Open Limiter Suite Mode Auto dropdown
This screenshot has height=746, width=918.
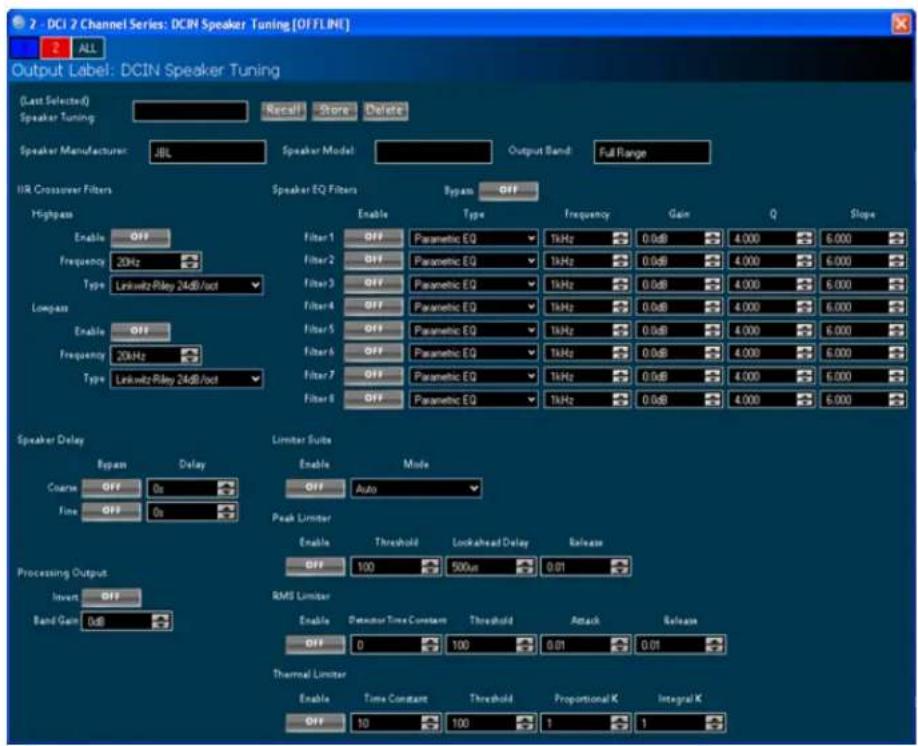[416, 488]
